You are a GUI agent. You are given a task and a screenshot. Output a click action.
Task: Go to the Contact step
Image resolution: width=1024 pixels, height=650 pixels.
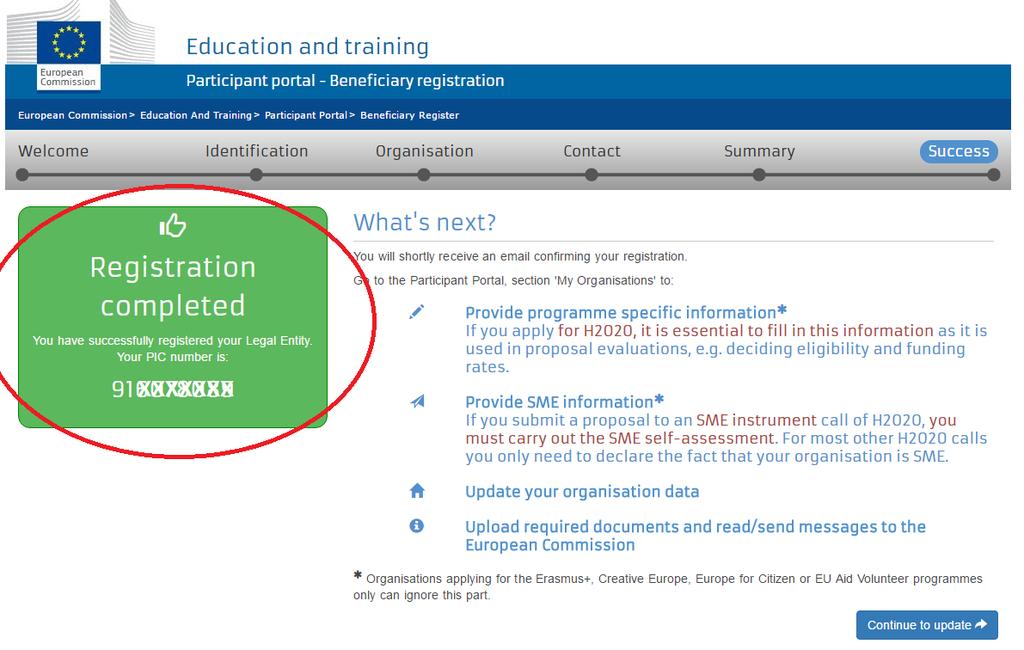tap(592, 151)
